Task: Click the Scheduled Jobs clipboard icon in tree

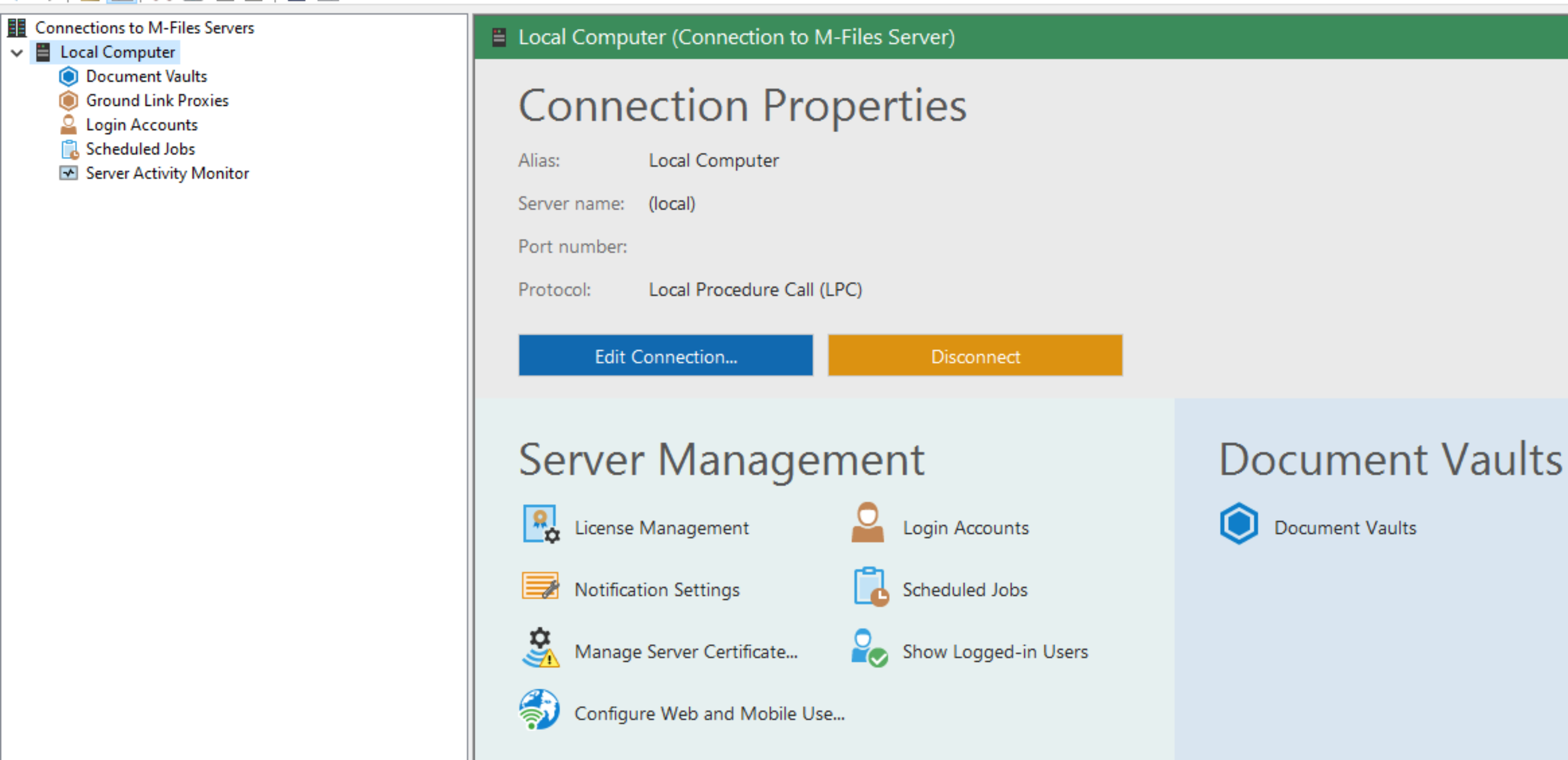Action: click(69, 149)
